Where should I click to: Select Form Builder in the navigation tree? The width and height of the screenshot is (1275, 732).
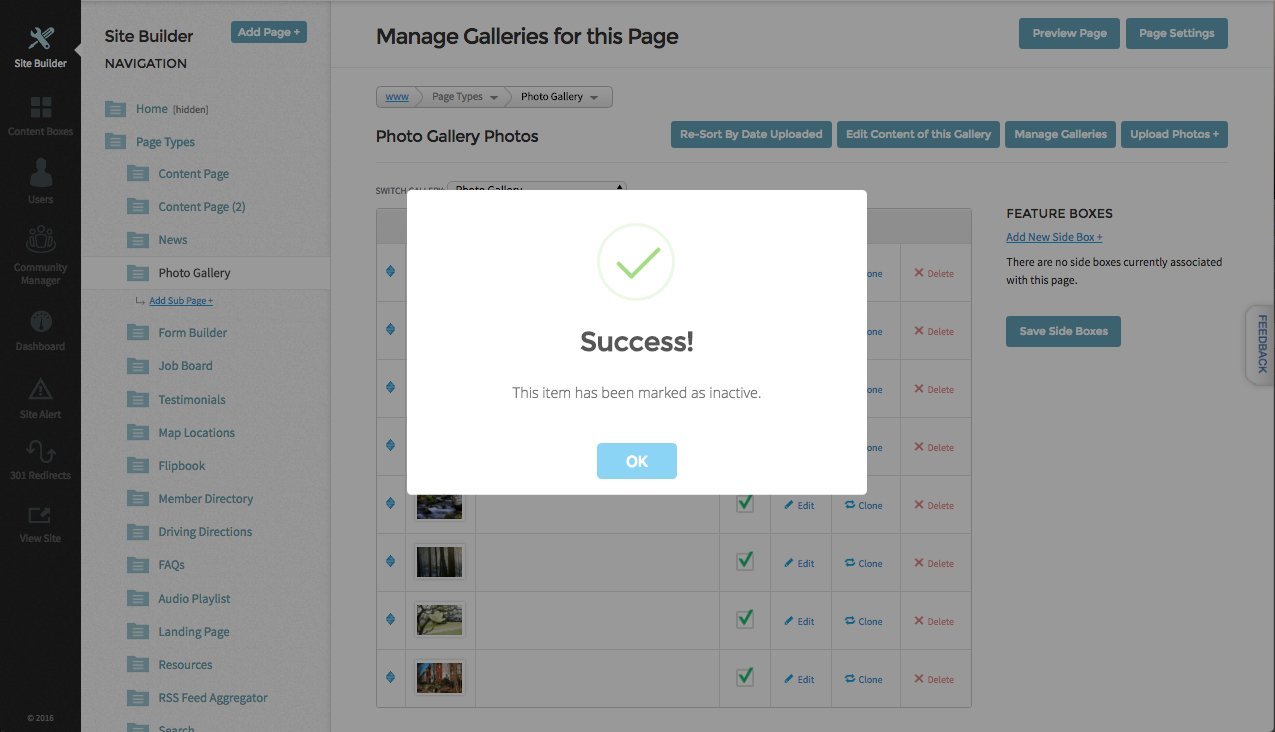click(x=192, y=333)
